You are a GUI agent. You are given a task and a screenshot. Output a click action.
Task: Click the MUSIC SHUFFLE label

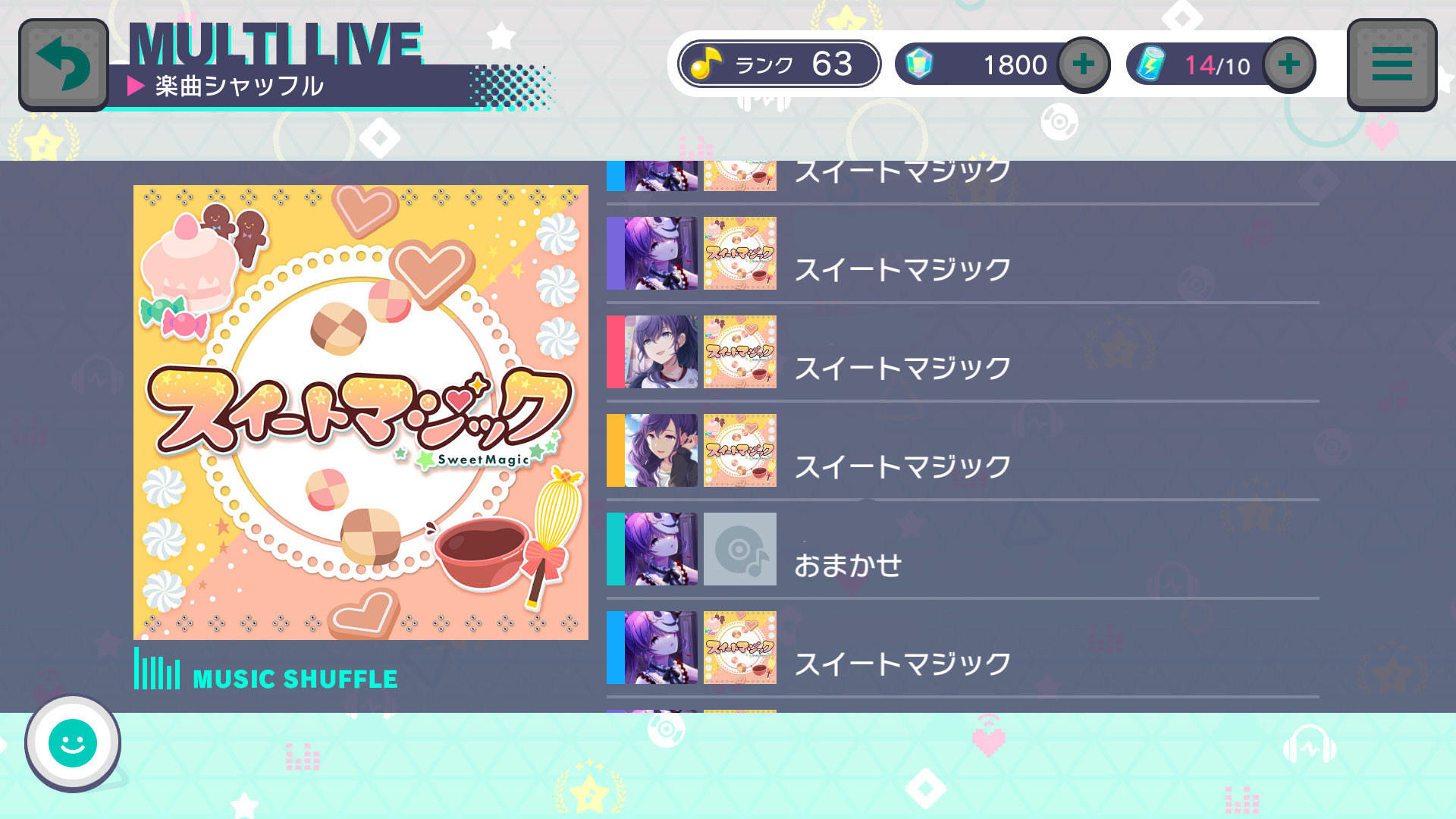point(296,679)
